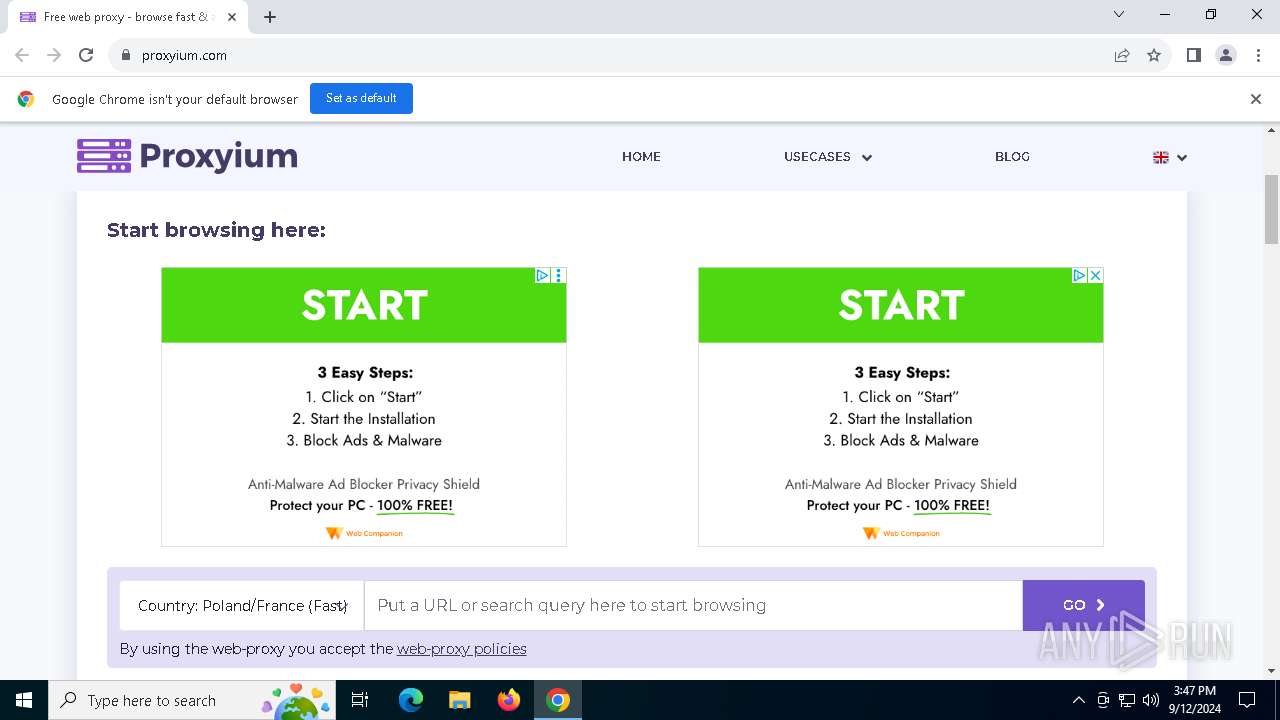
Task: Open a new tab with the plus icon
Action: [270, 17]
